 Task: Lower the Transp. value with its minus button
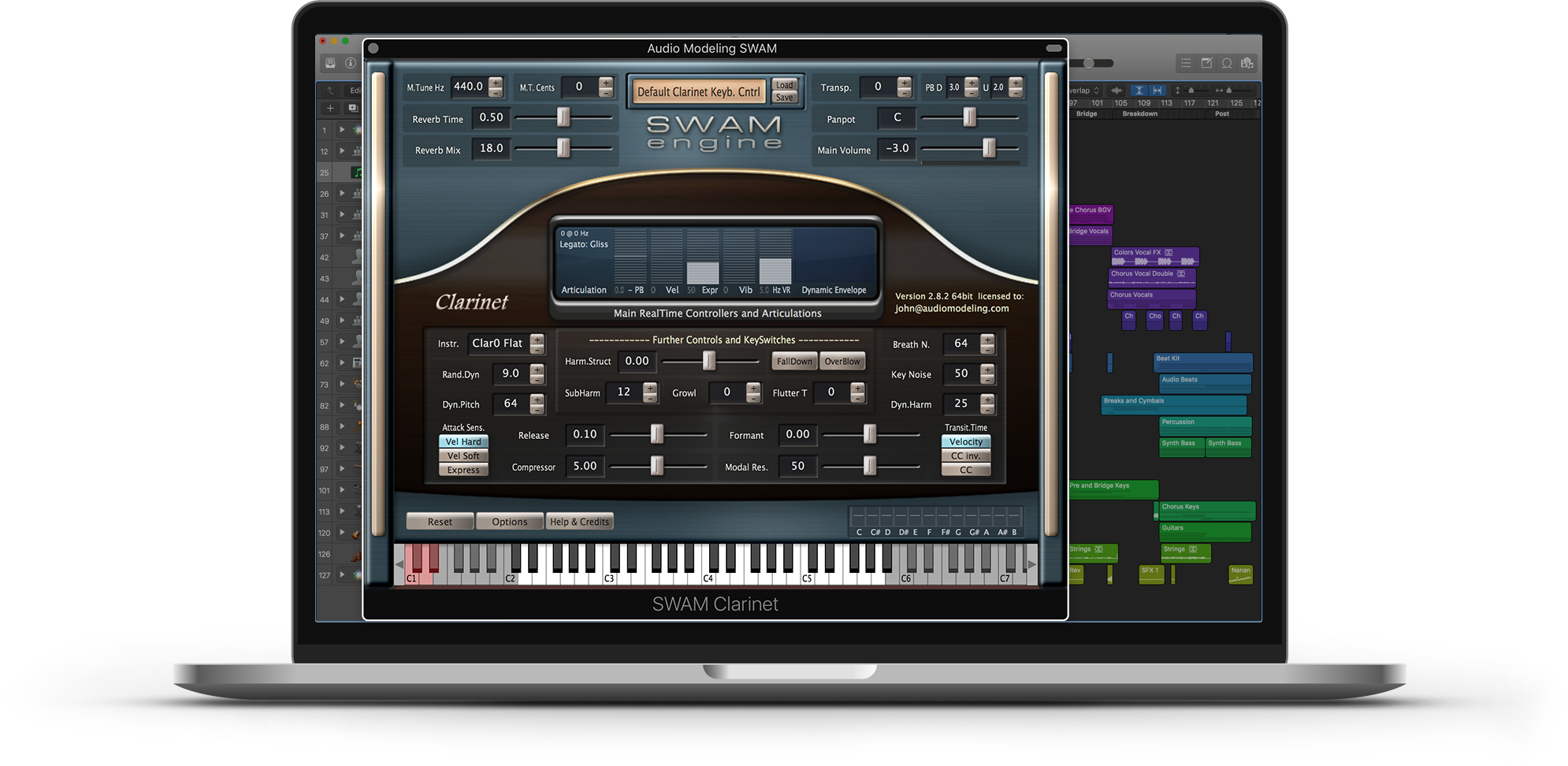pos(905,92)
